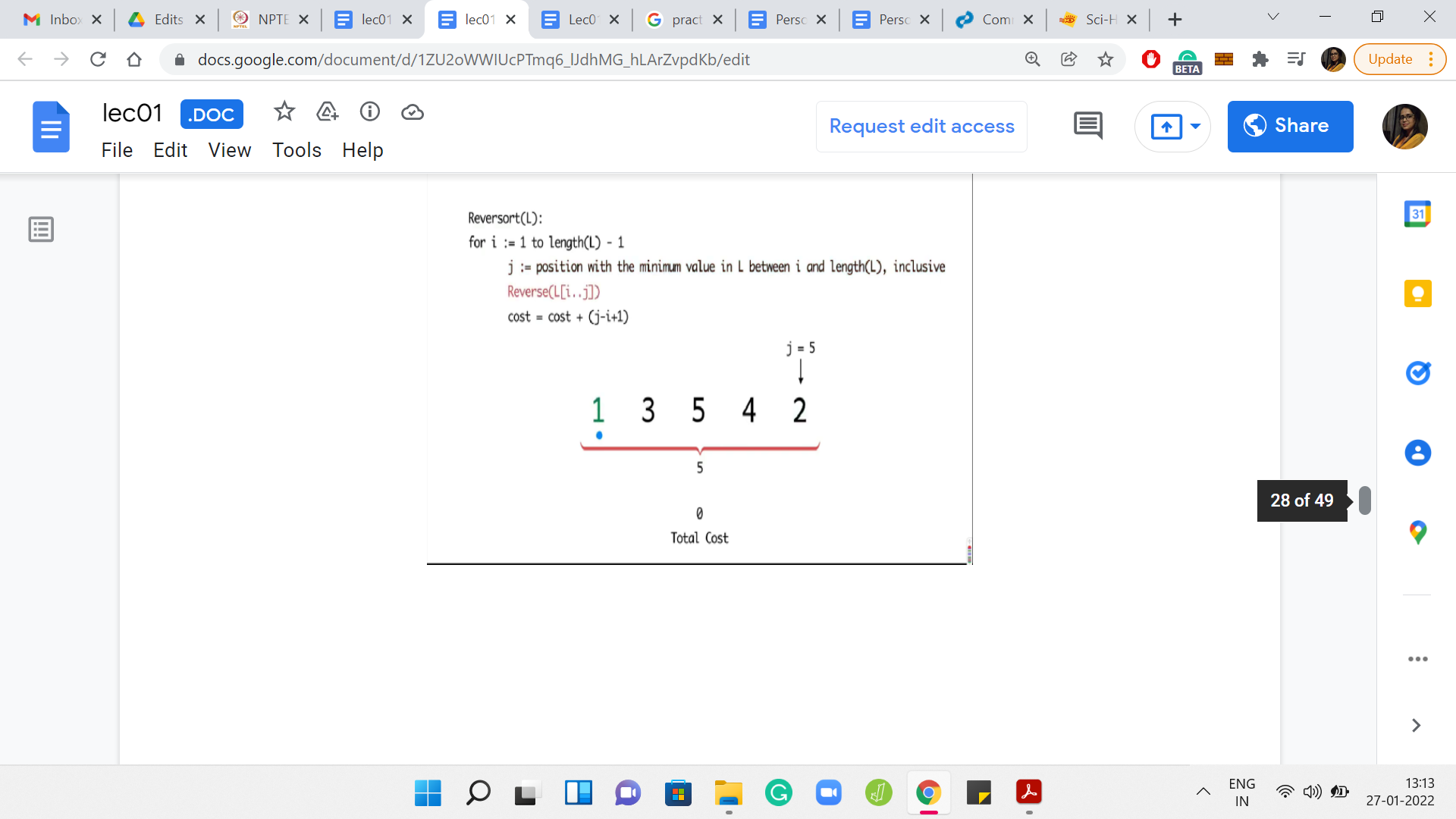Open the document details info icon

tap(370, 112)
